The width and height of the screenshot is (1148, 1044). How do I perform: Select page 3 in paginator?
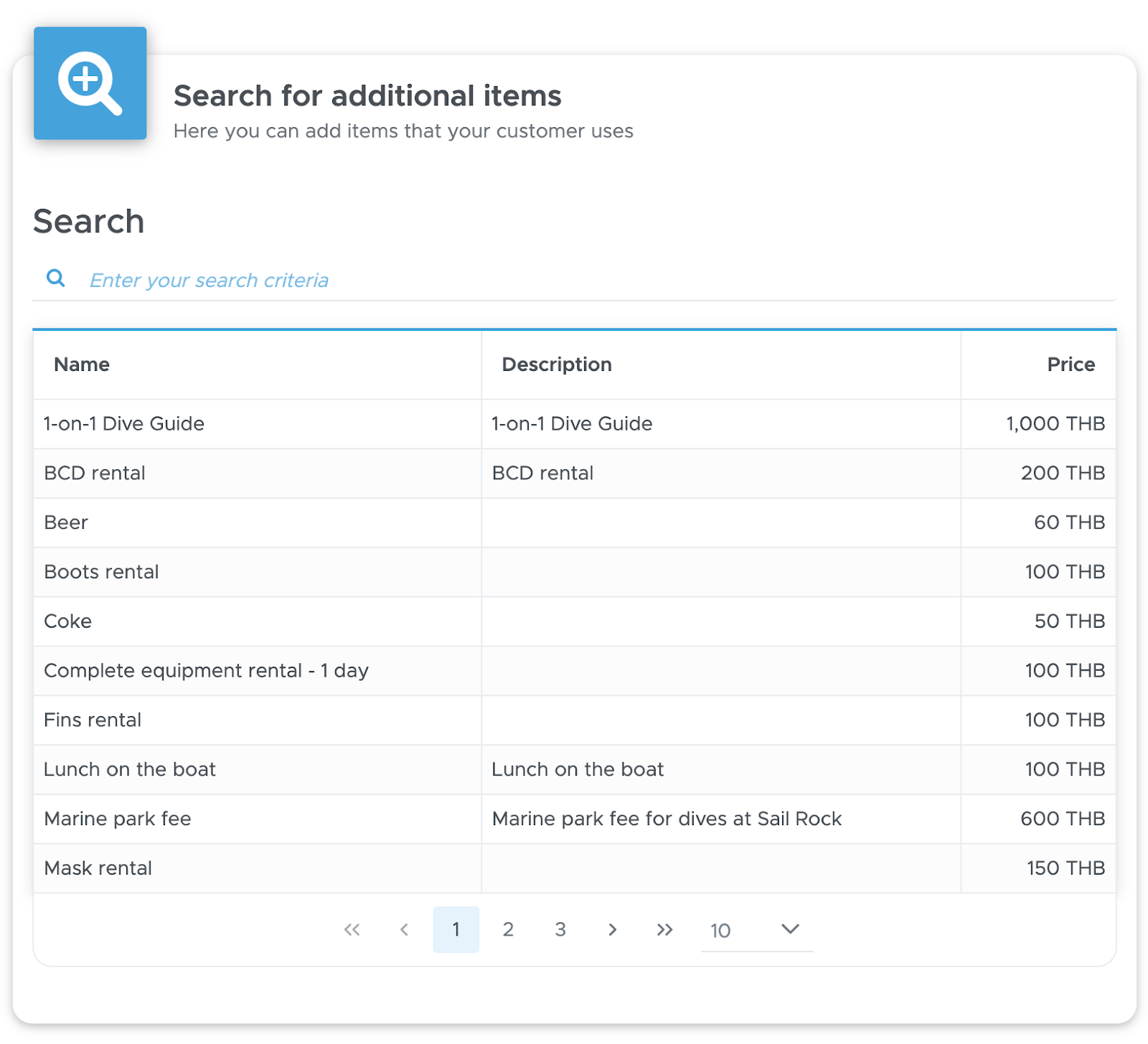[x=560, y=930]
